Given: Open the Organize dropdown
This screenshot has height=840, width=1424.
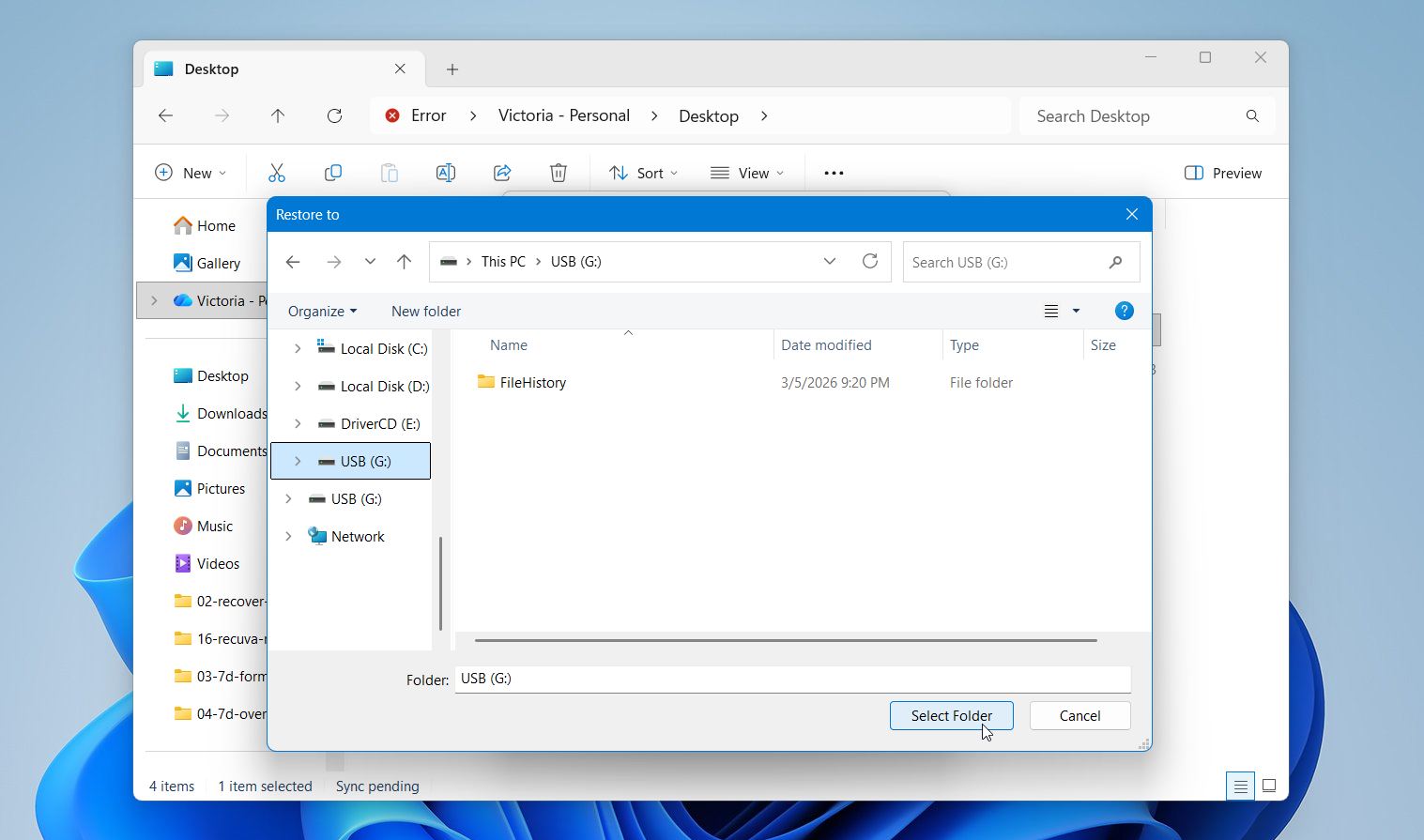Looking at the screenshot, I should (321, 311).
